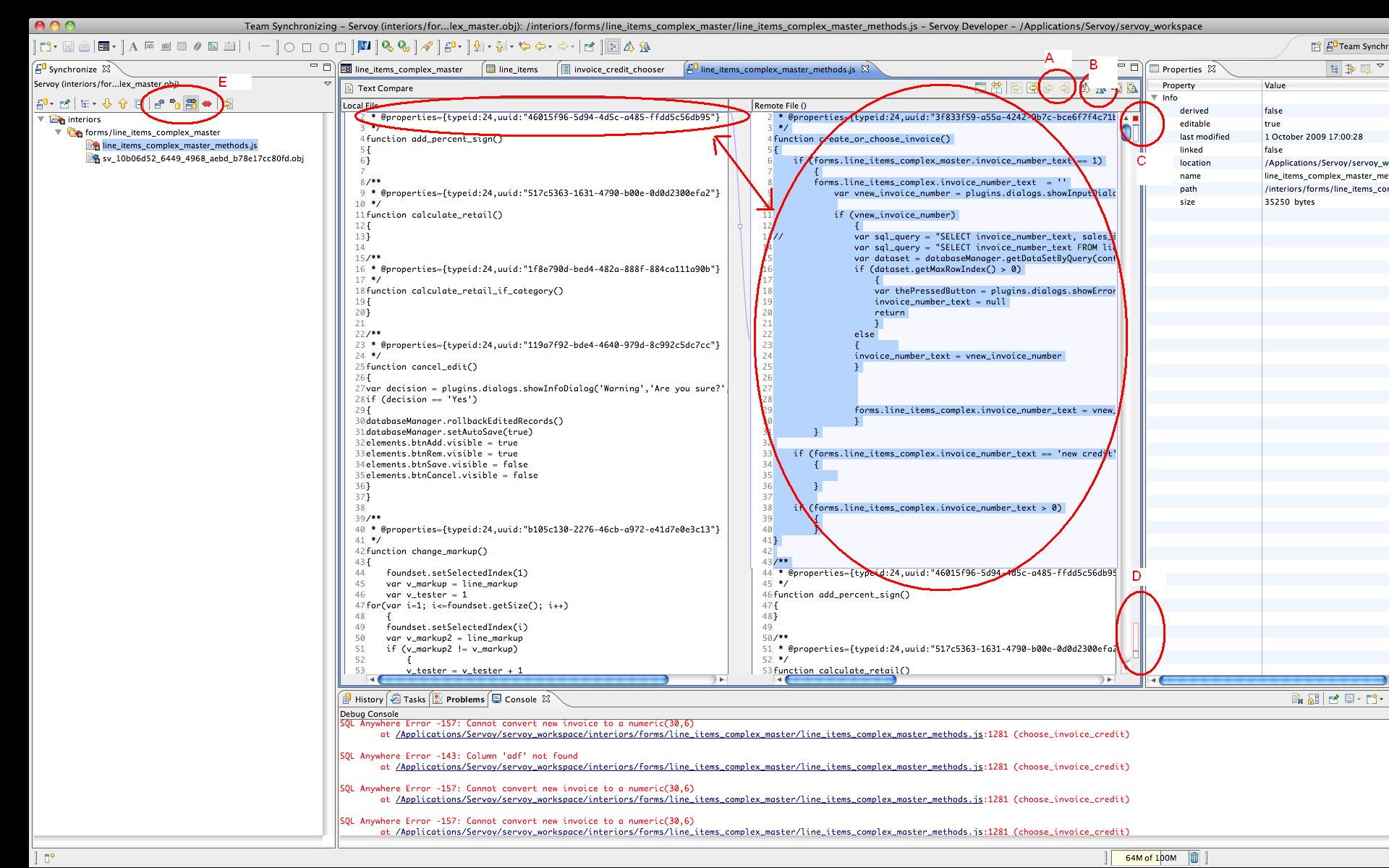
Task: Select the line_items_complex_master_methods.js tab
Action: pos(779,68)
